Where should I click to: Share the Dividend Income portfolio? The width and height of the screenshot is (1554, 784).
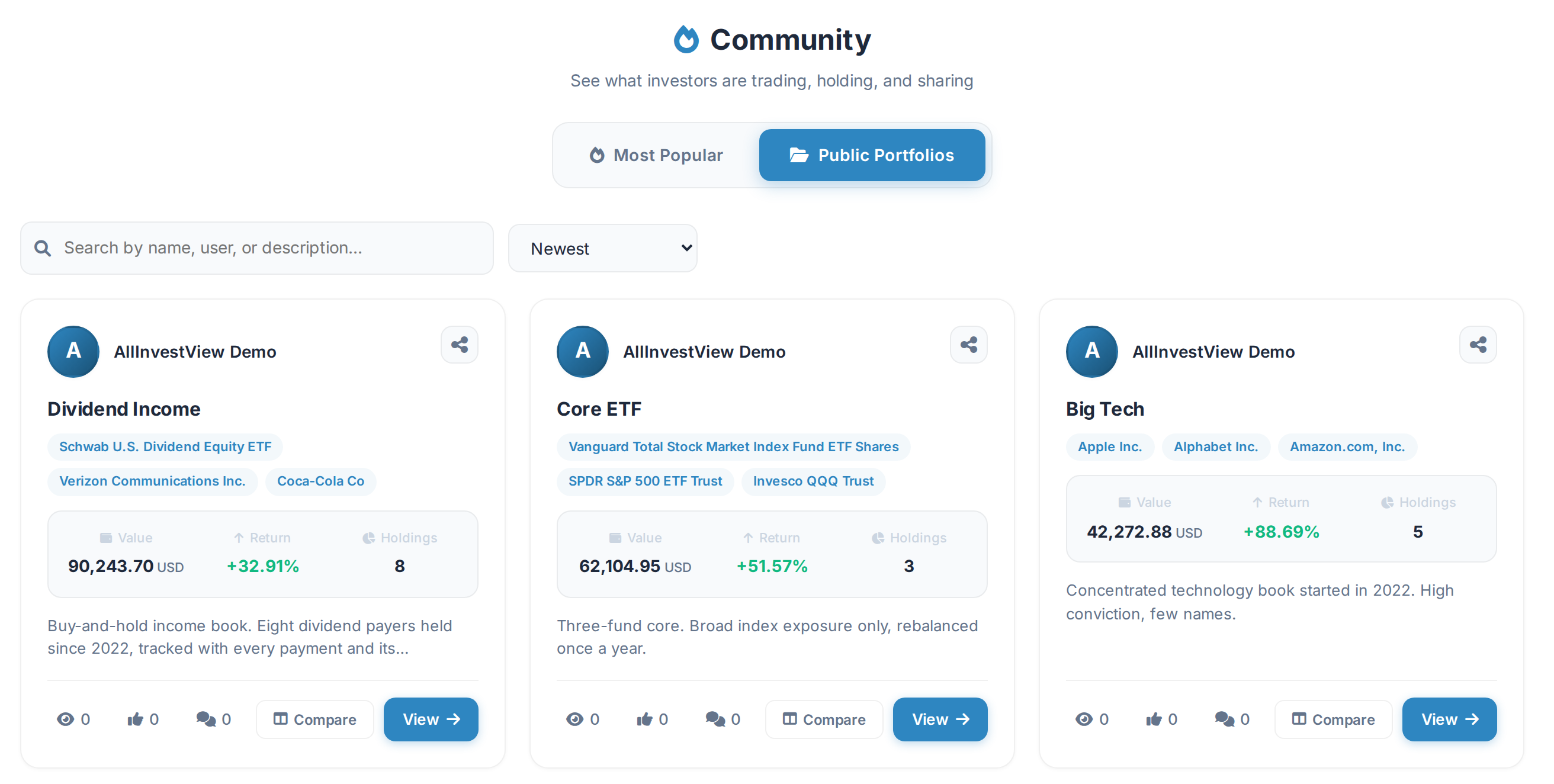tap(459, 345)
